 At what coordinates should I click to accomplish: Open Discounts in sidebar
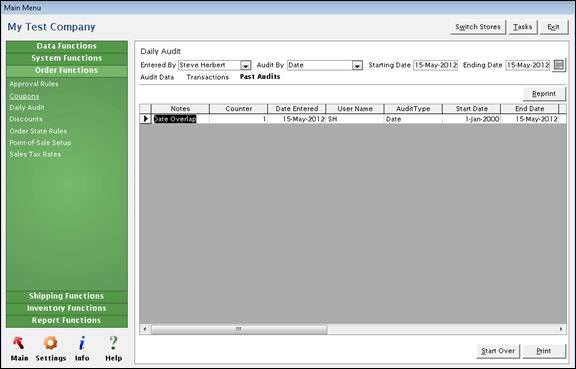26,119
